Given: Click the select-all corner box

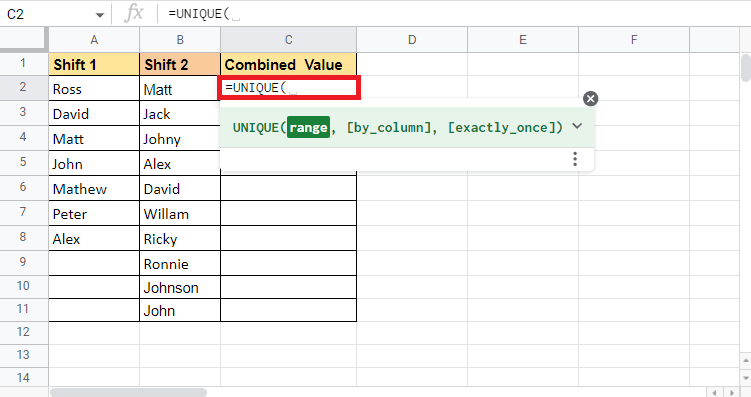Looking at the screenshot, I should [24, 39].
